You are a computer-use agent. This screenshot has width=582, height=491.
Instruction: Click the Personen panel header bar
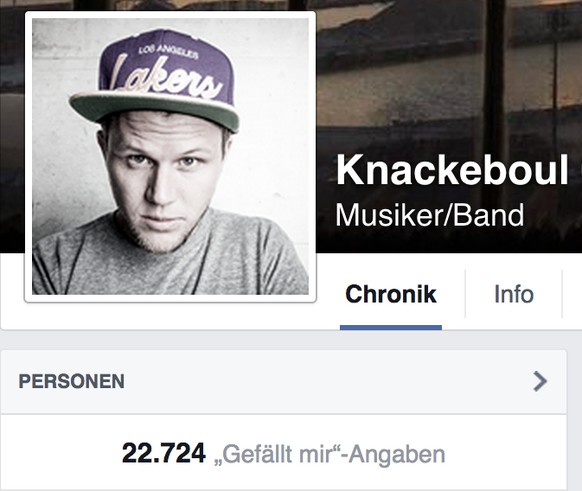(284, 382)
